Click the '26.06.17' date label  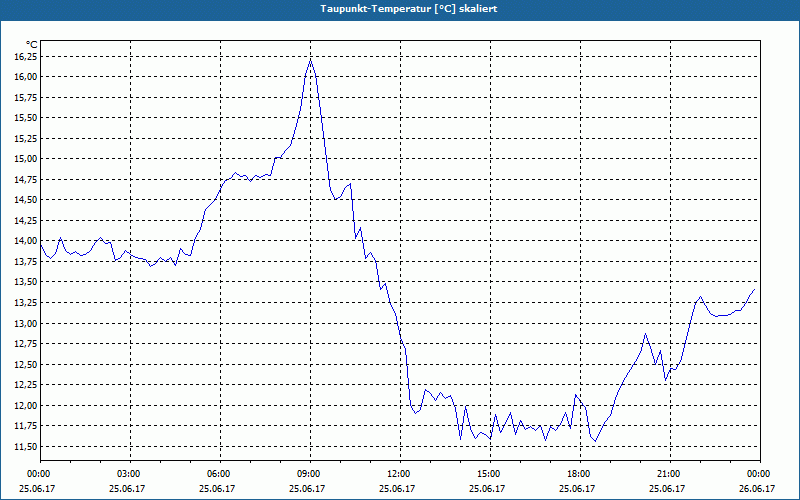pos(757,489)
